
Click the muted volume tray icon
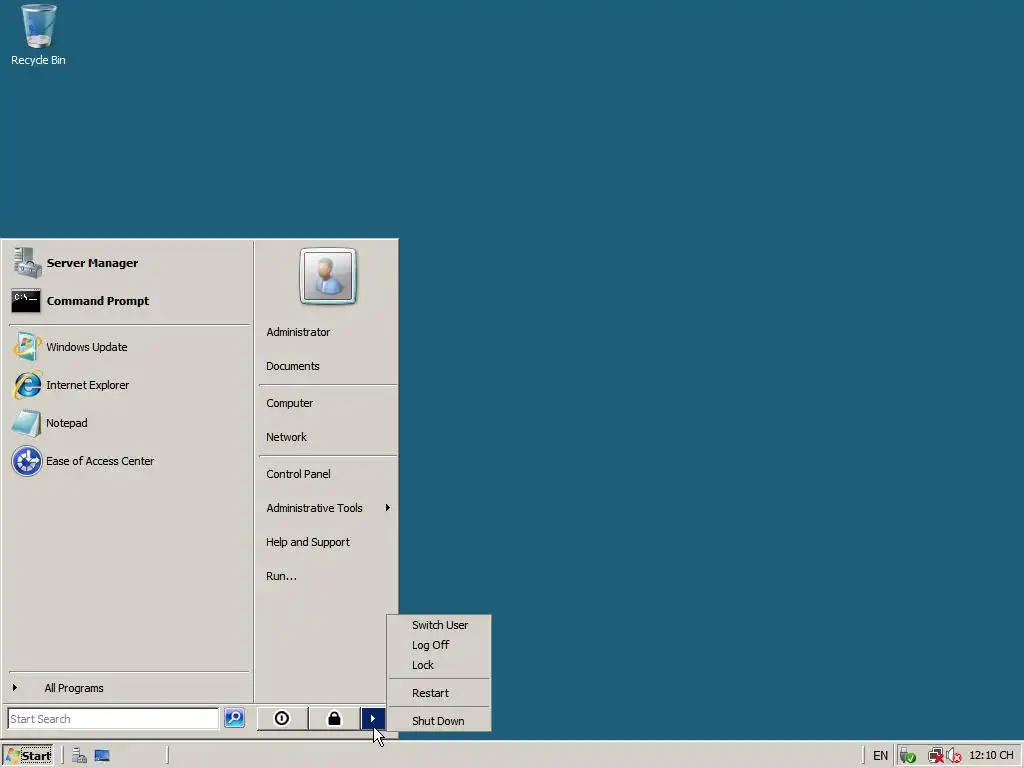pyautogui.click(x=953, y=756)
